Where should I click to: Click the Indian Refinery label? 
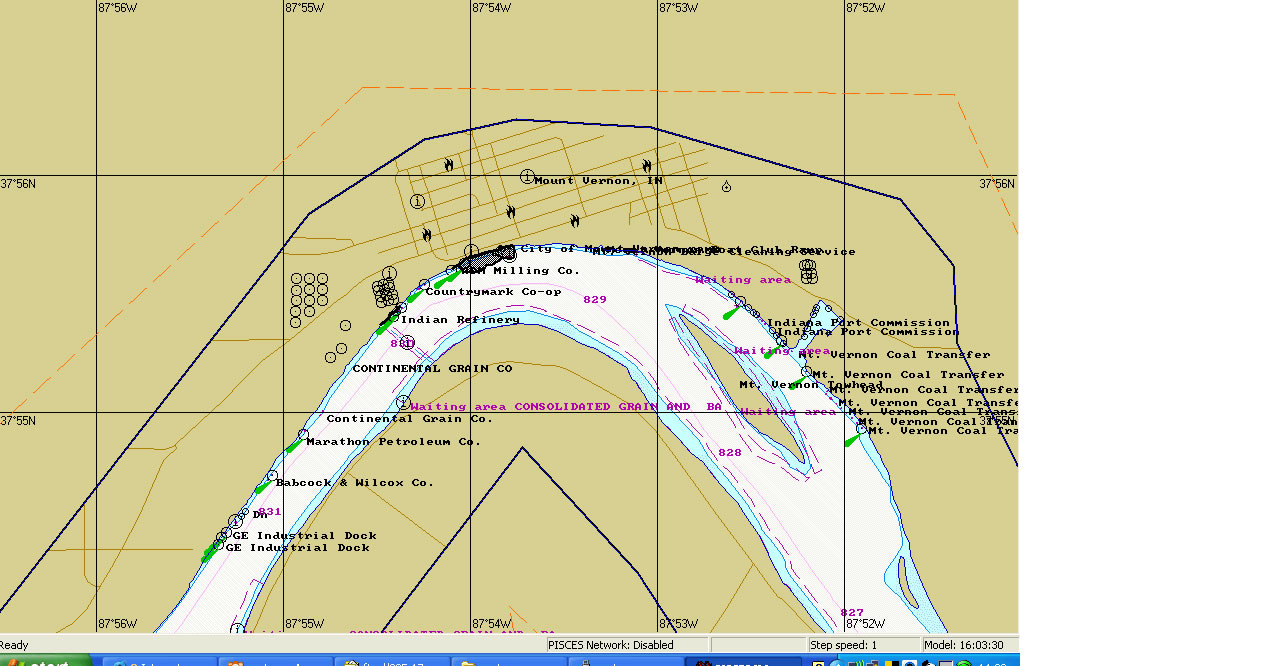[460, 320]
